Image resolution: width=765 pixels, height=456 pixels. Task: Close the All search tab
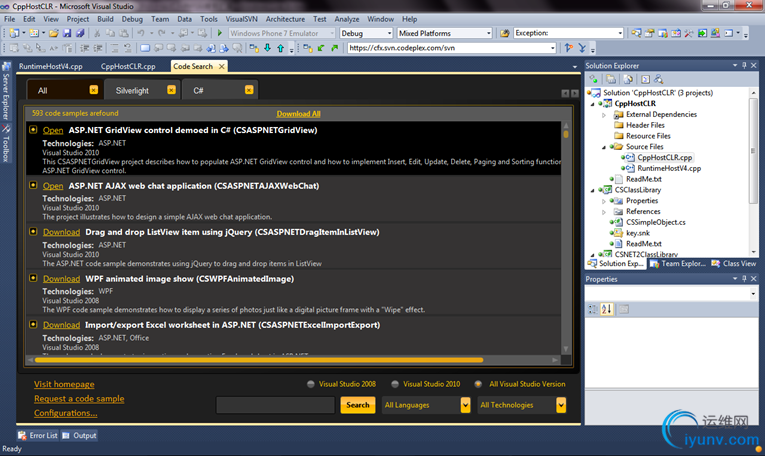[x=94, y=90]
